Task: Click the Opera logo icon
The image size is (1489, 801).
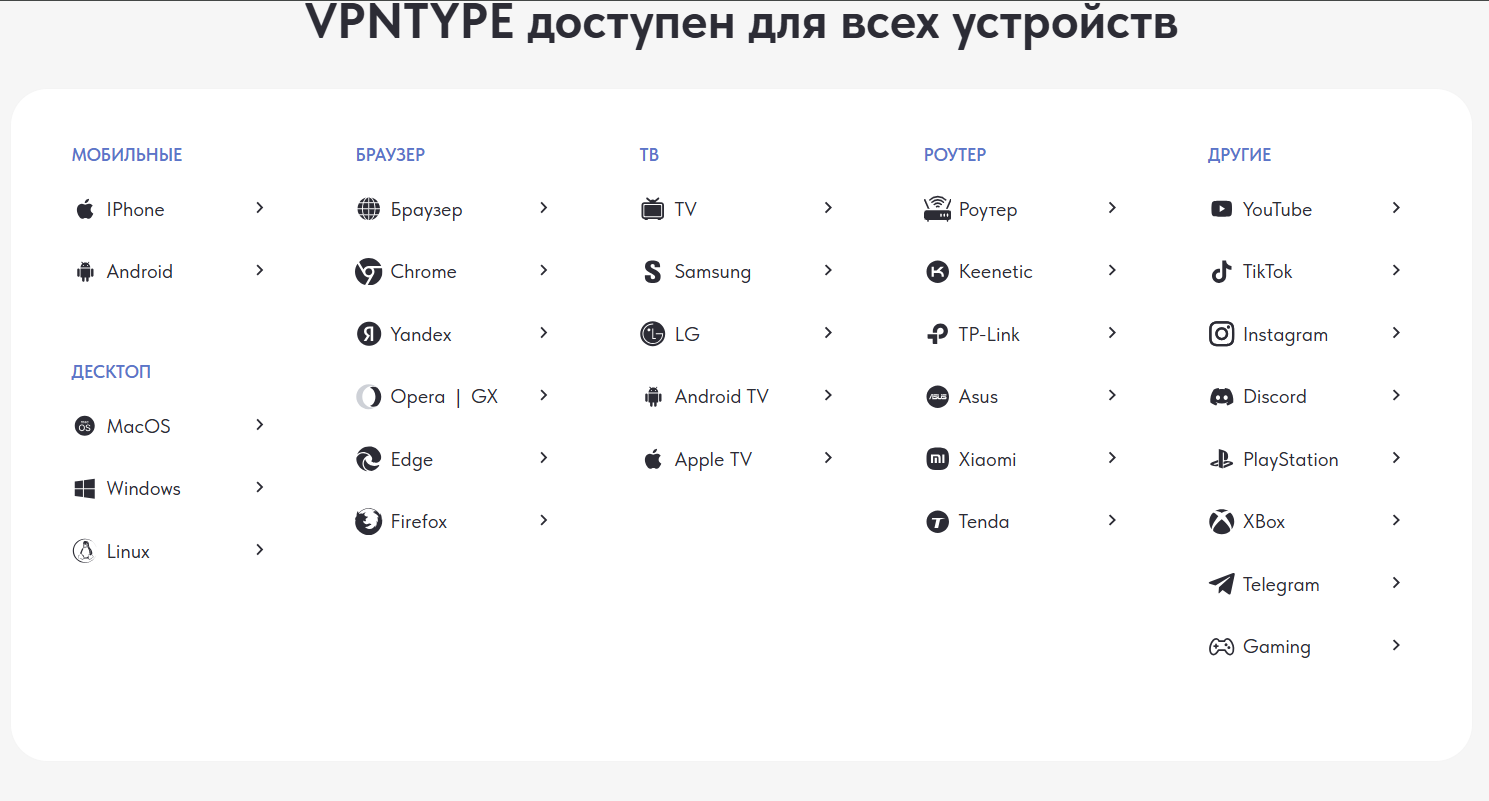Action: [x=369, y=397]
